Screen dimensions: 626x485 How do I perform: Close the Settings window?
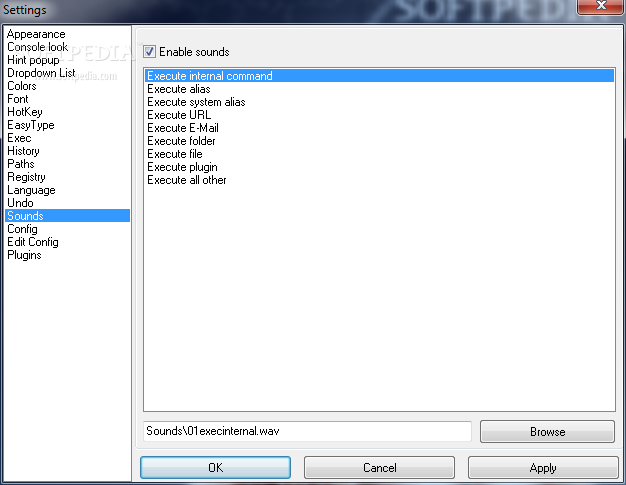tap(601, 6)
